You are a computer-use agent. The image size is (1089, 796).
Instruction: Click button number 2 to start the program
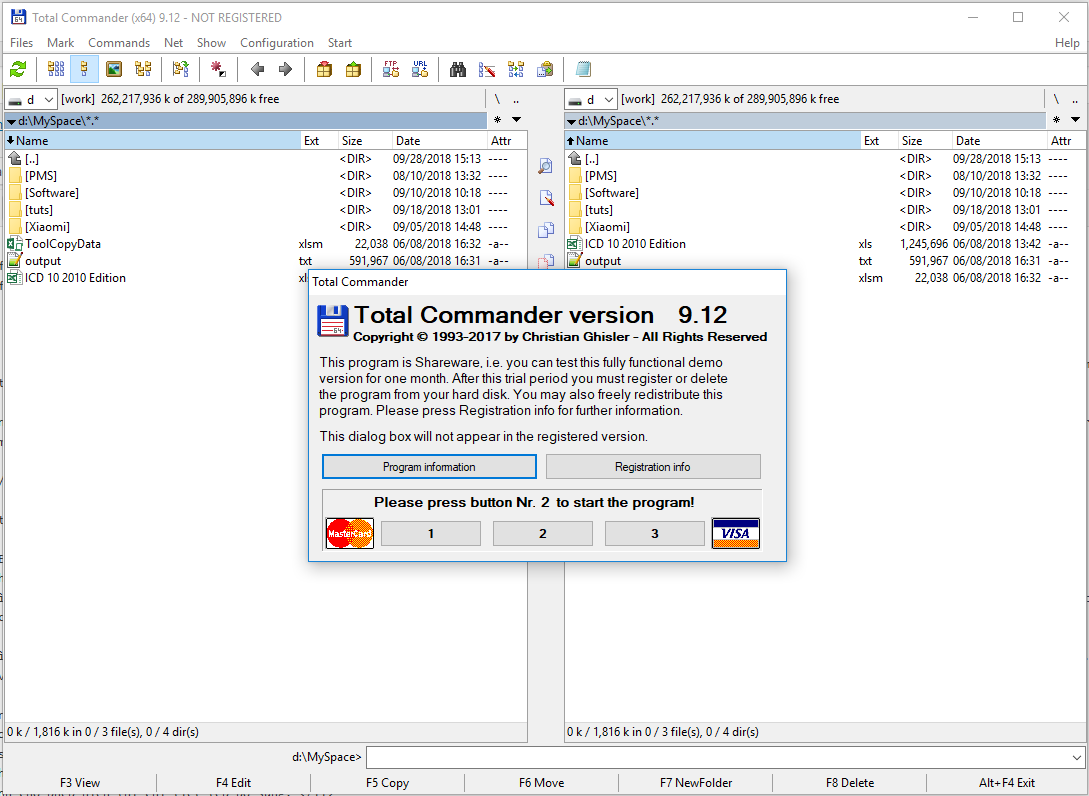click(x=543, y=533)
